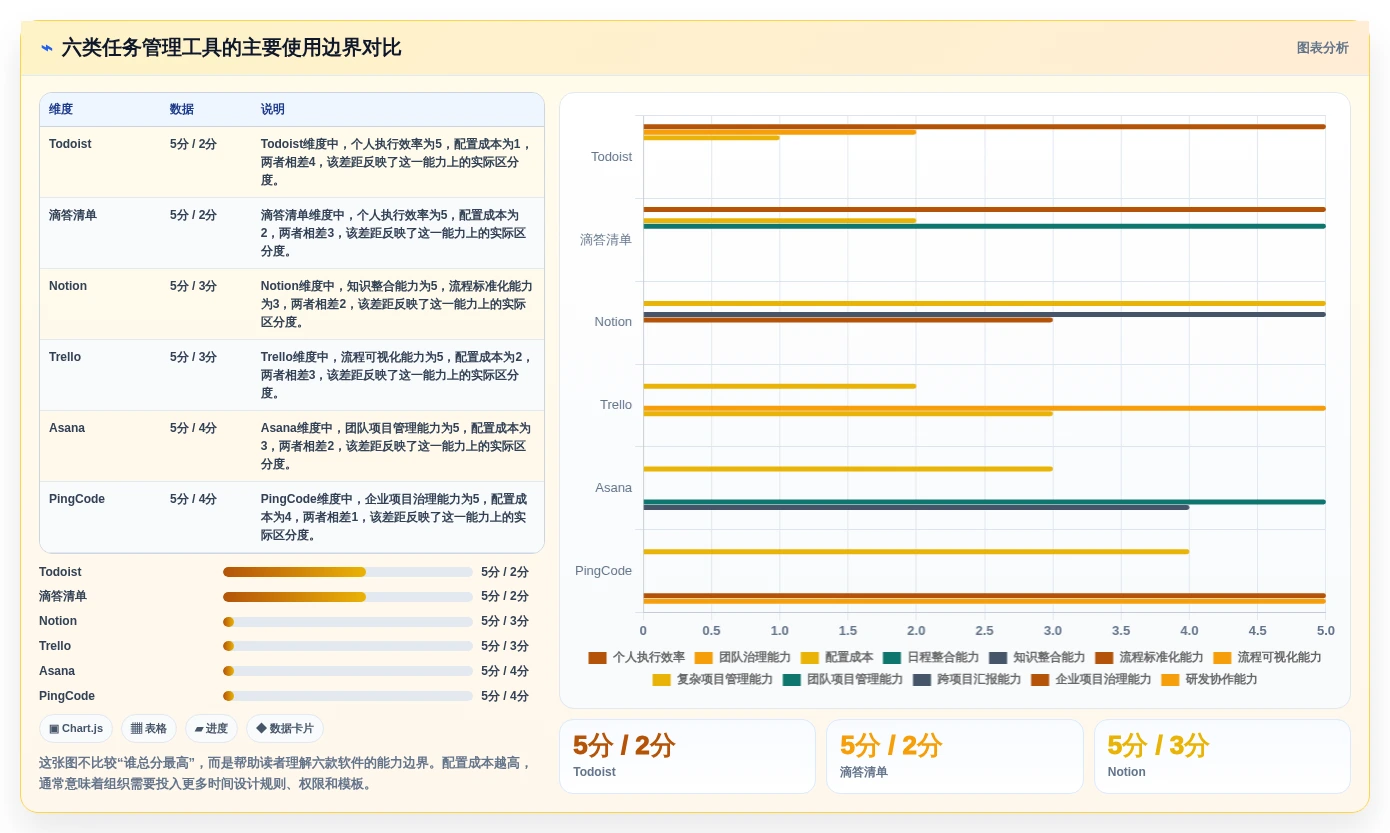Click the Todoist description cell in table
The height and width of the screenshot is (833, 1390).
click(397, 162)
